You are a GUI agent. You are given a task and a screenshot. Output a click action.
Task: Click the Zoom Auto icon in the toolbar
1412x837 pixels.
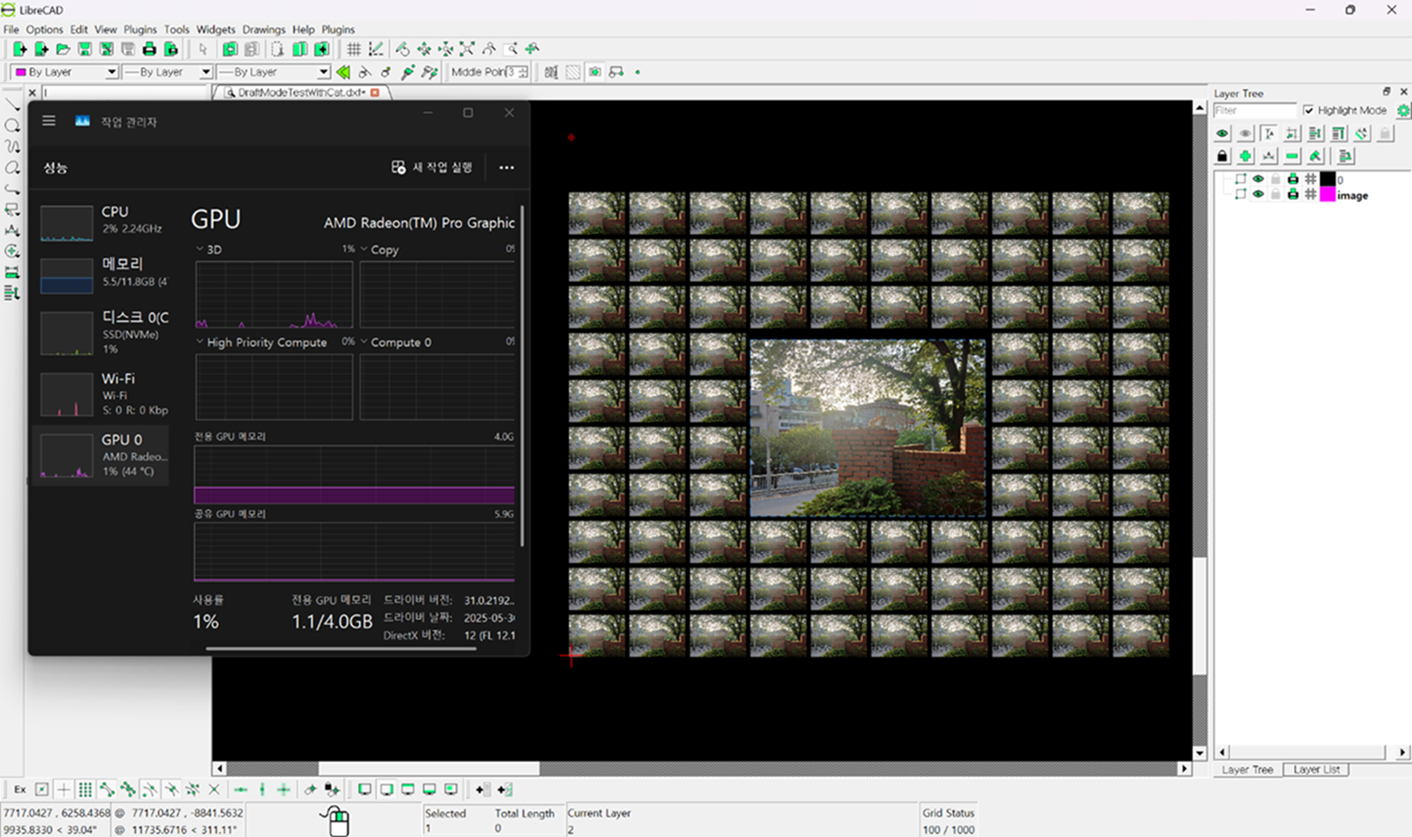tap(467, 49)
